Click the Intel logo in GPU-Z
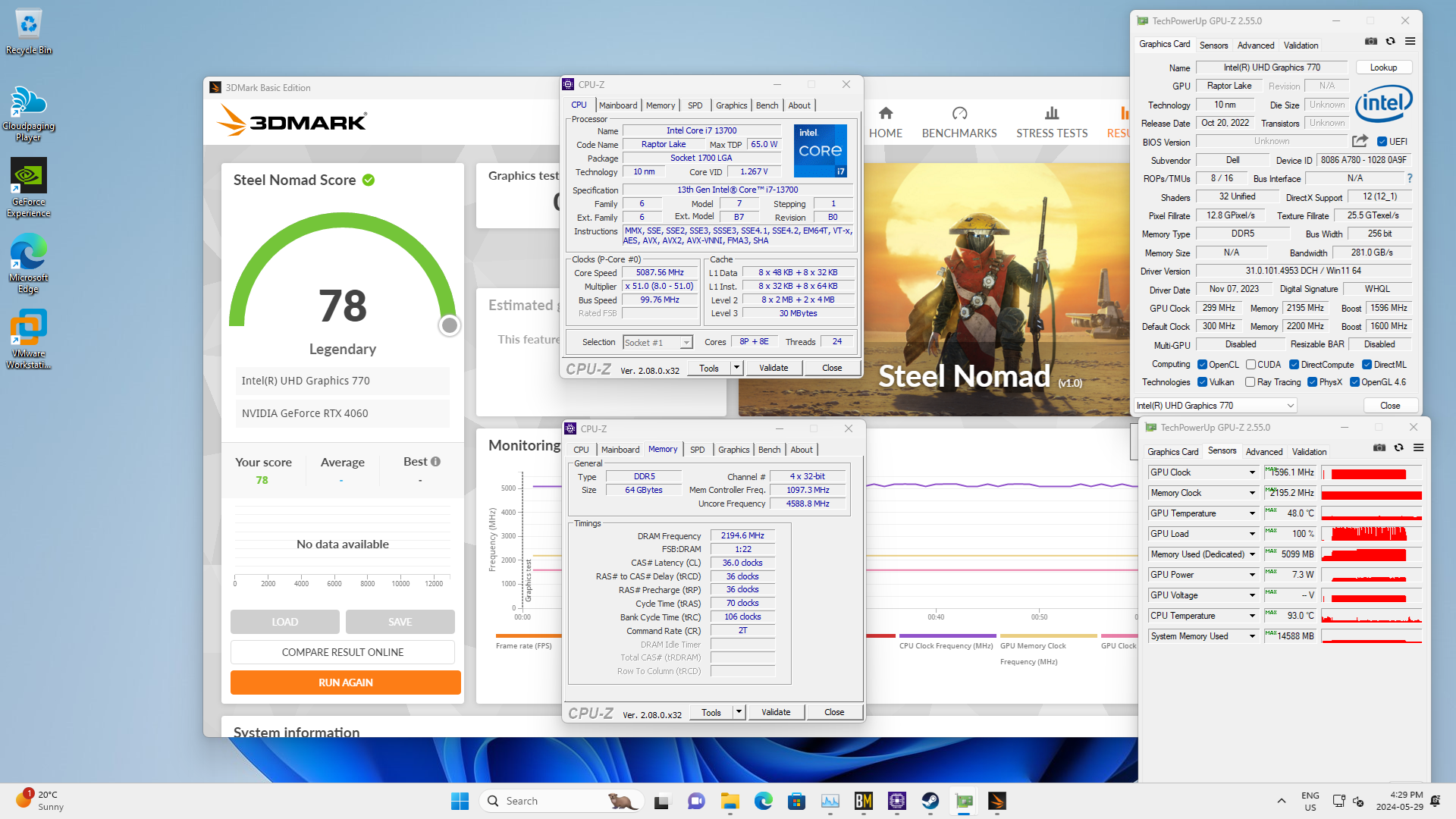1456x819 pixels. (x=1383, y=103)
